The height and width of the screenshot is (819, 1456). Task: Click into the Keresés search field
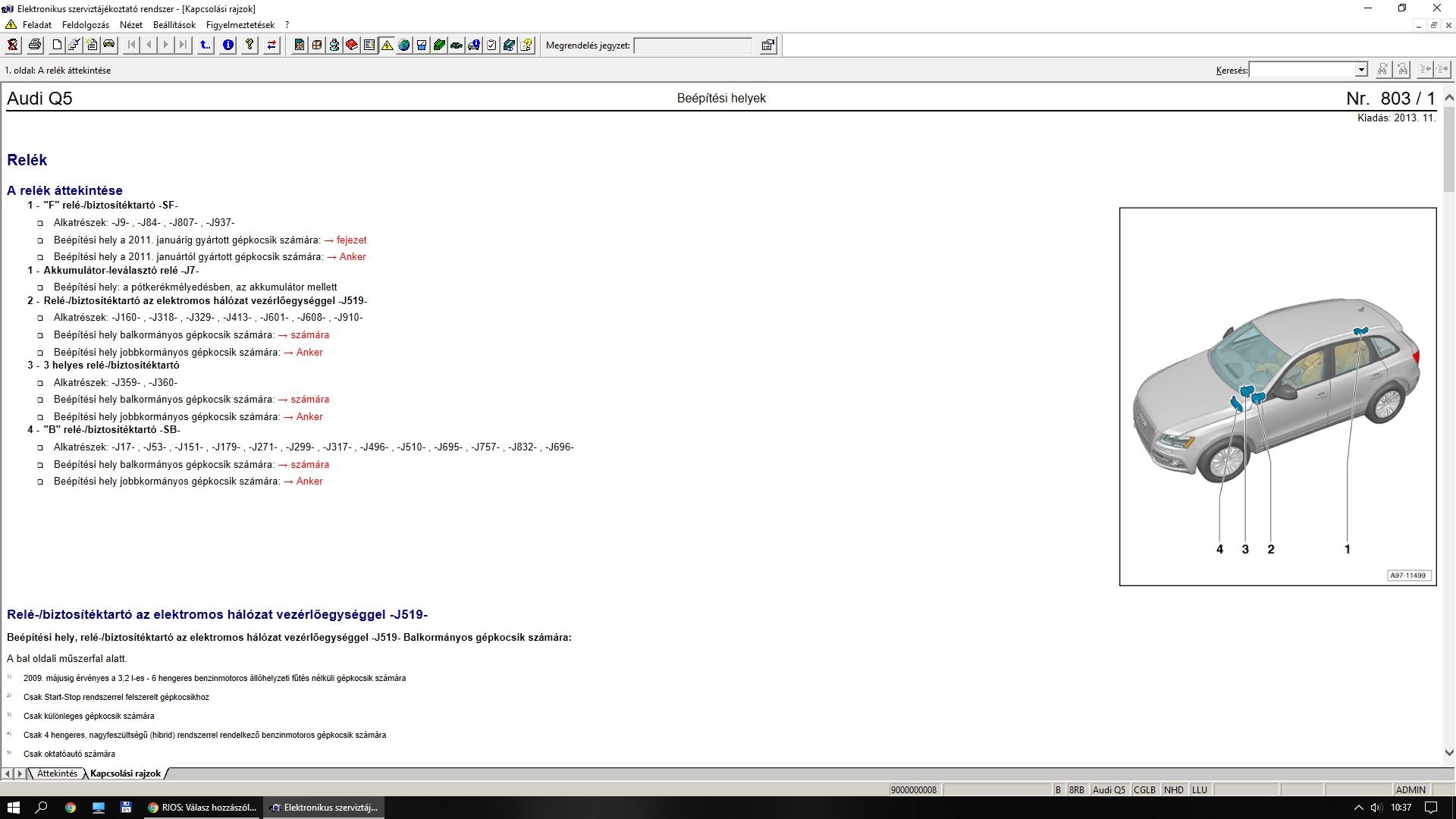pos(1302,70)
